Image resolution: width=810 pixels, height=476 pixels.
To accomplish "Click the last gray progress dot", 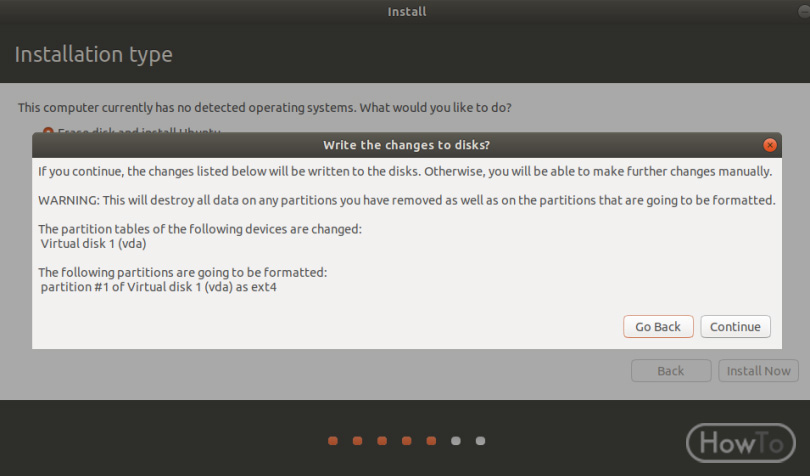I will click(x=480, y=441).
